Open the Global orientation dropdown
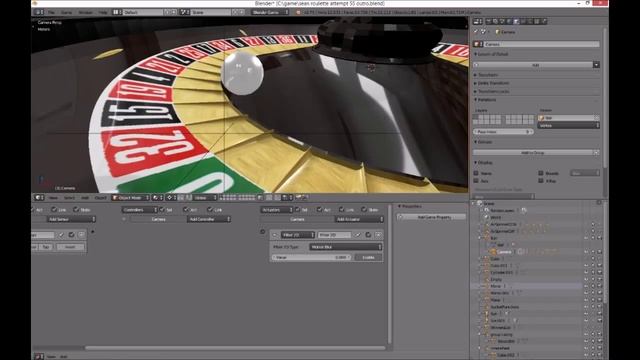Viewport: 640px width, 360px height. tap(205, 198)
